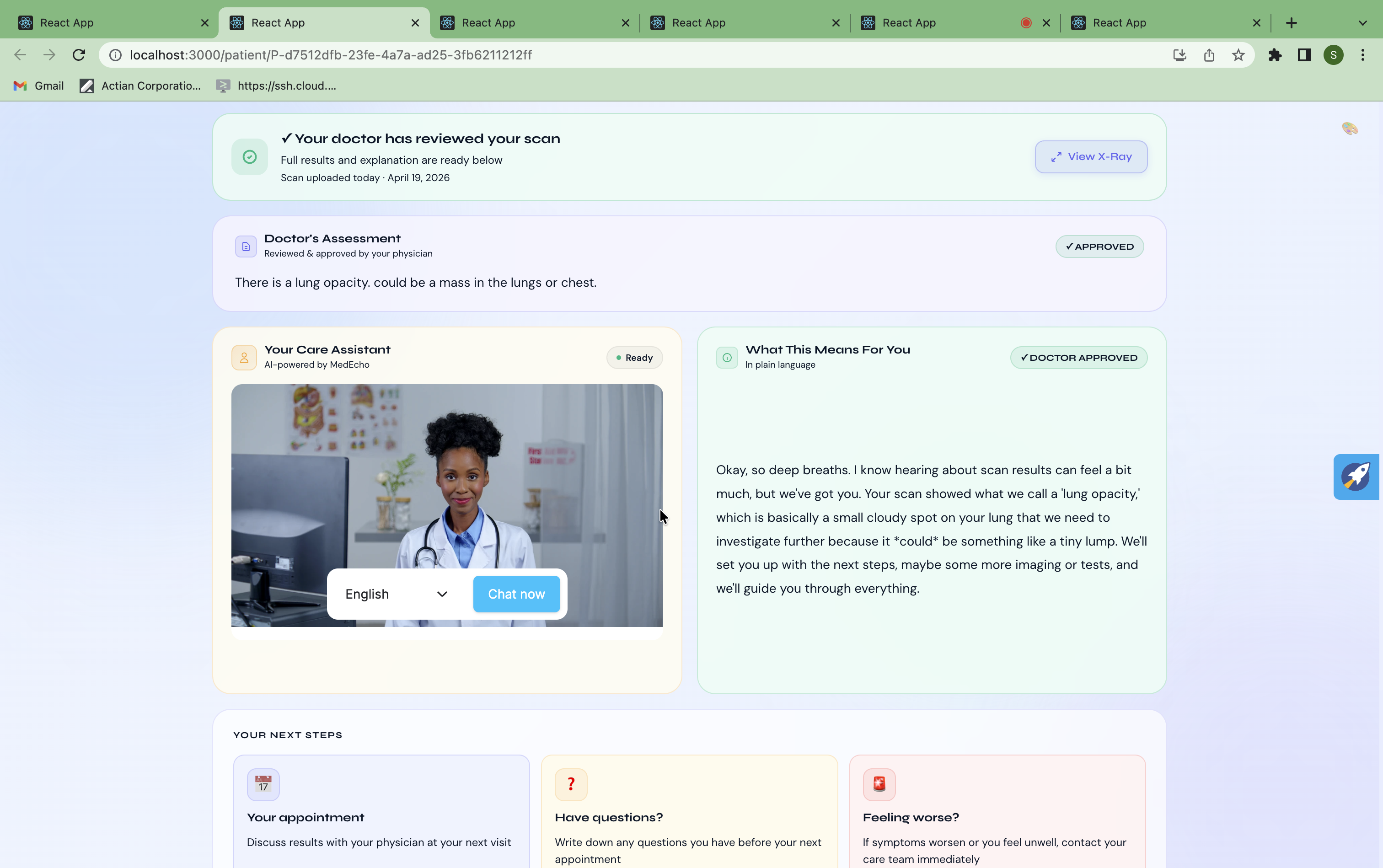Reload the page using the refresh icon
The width and height of the screenshot is (1383, 868).
[x=79, y=55]
